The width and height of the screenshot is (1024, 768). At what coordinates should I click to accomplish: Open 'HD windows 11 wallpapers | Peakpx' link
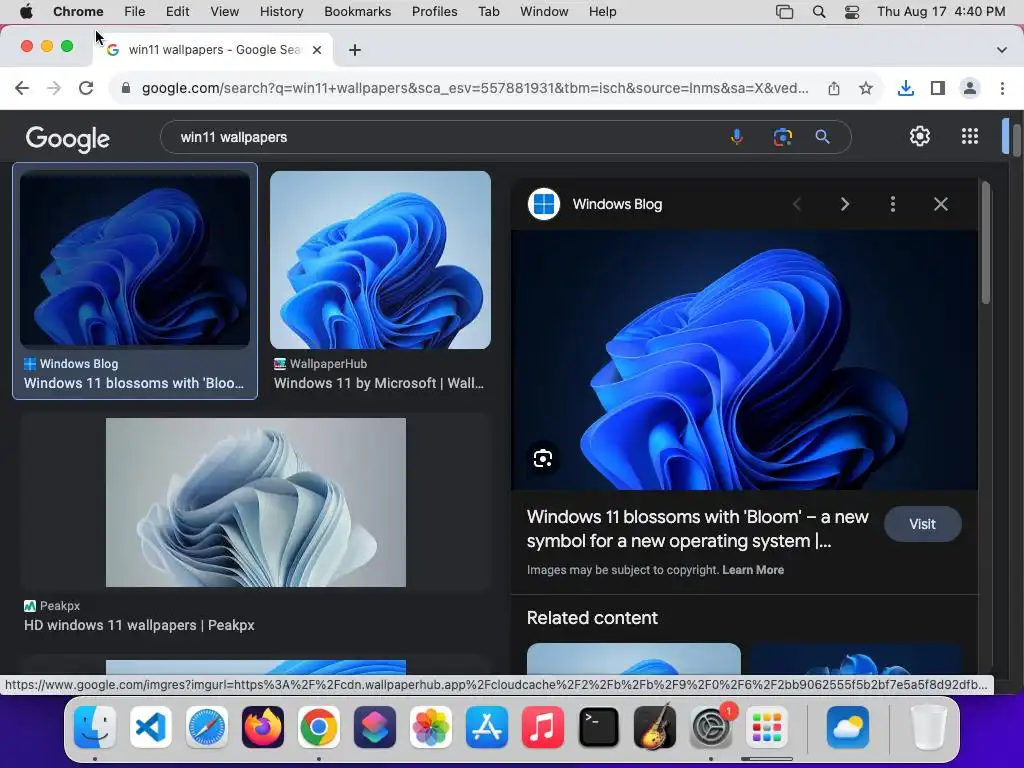[x=139, y=626]
